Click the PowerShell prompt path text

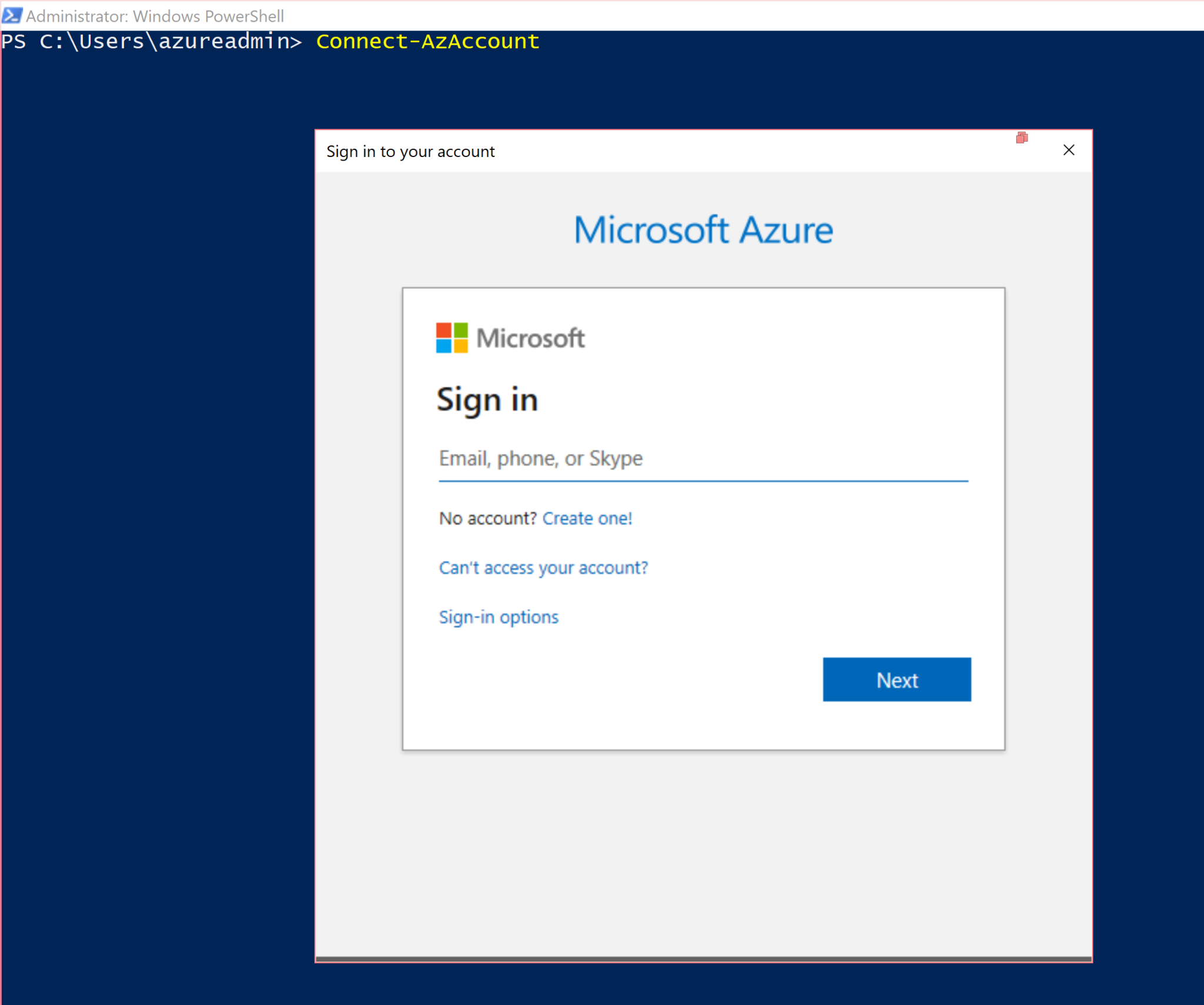coord(152,42)
